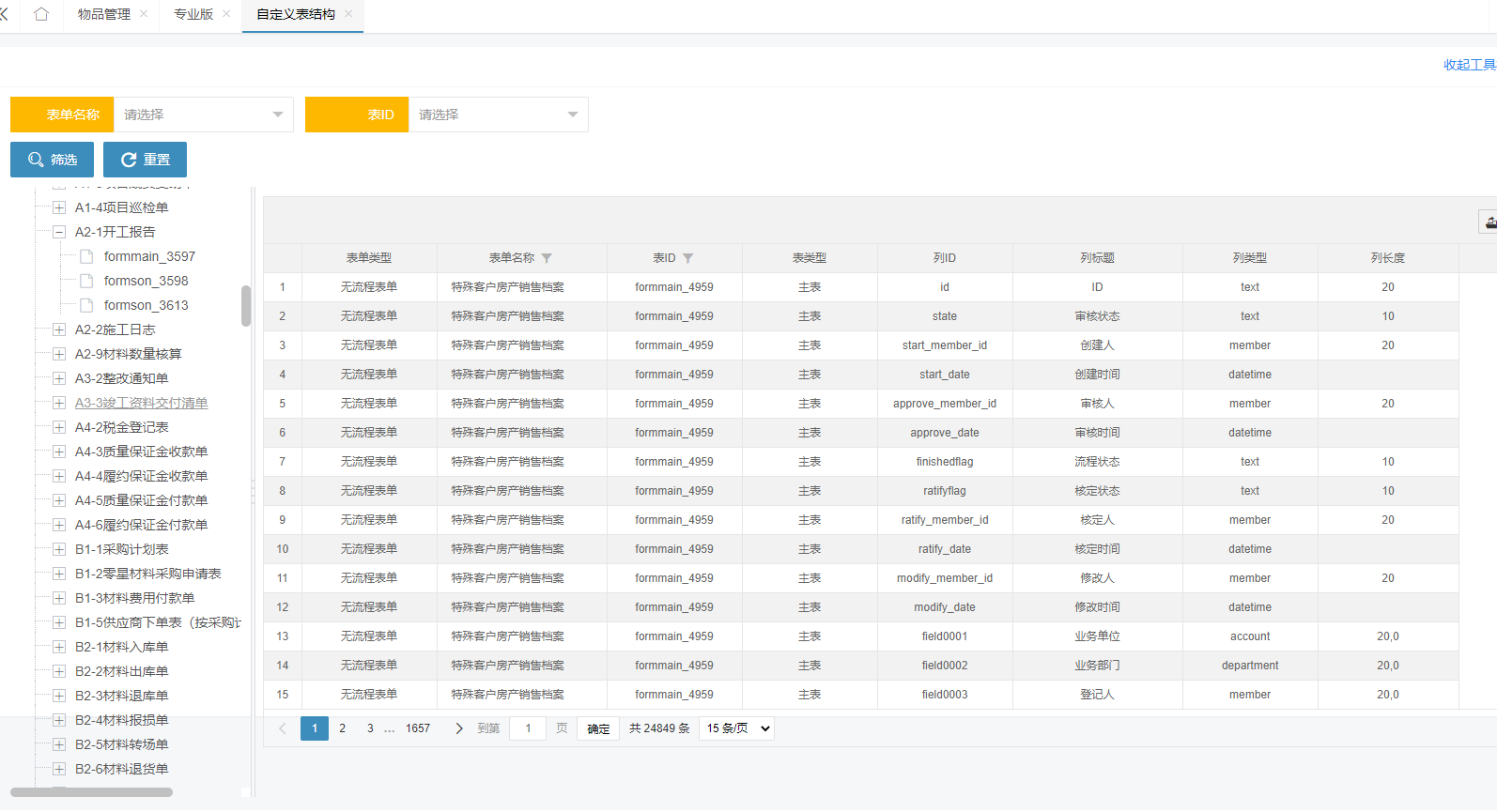Expand the B2-3材料退库单 node
This screenshot has width=1497, height=812.
[x=59, y=696]
